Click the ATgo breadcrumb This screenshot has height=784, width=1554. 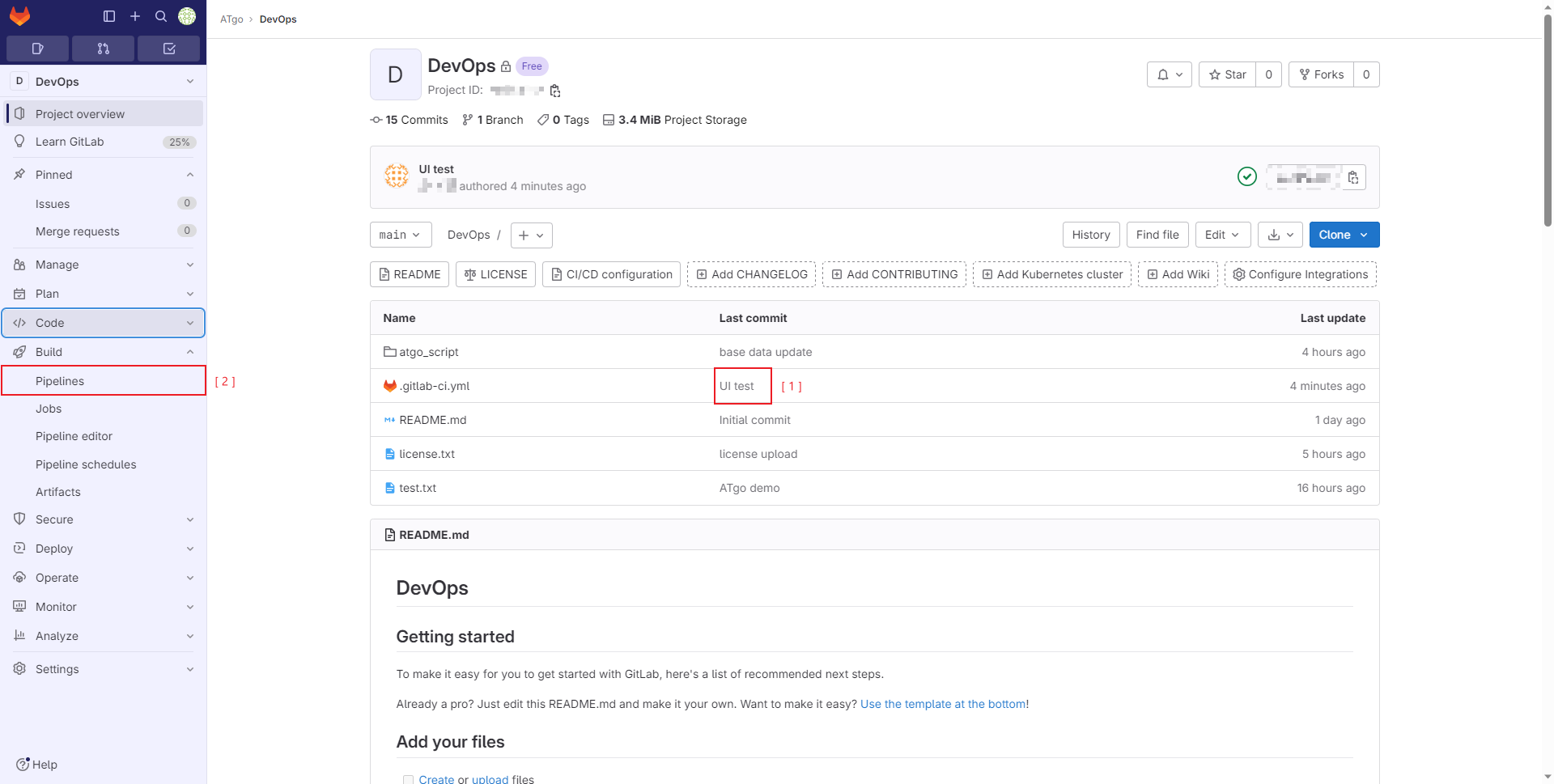coord(231,19)
